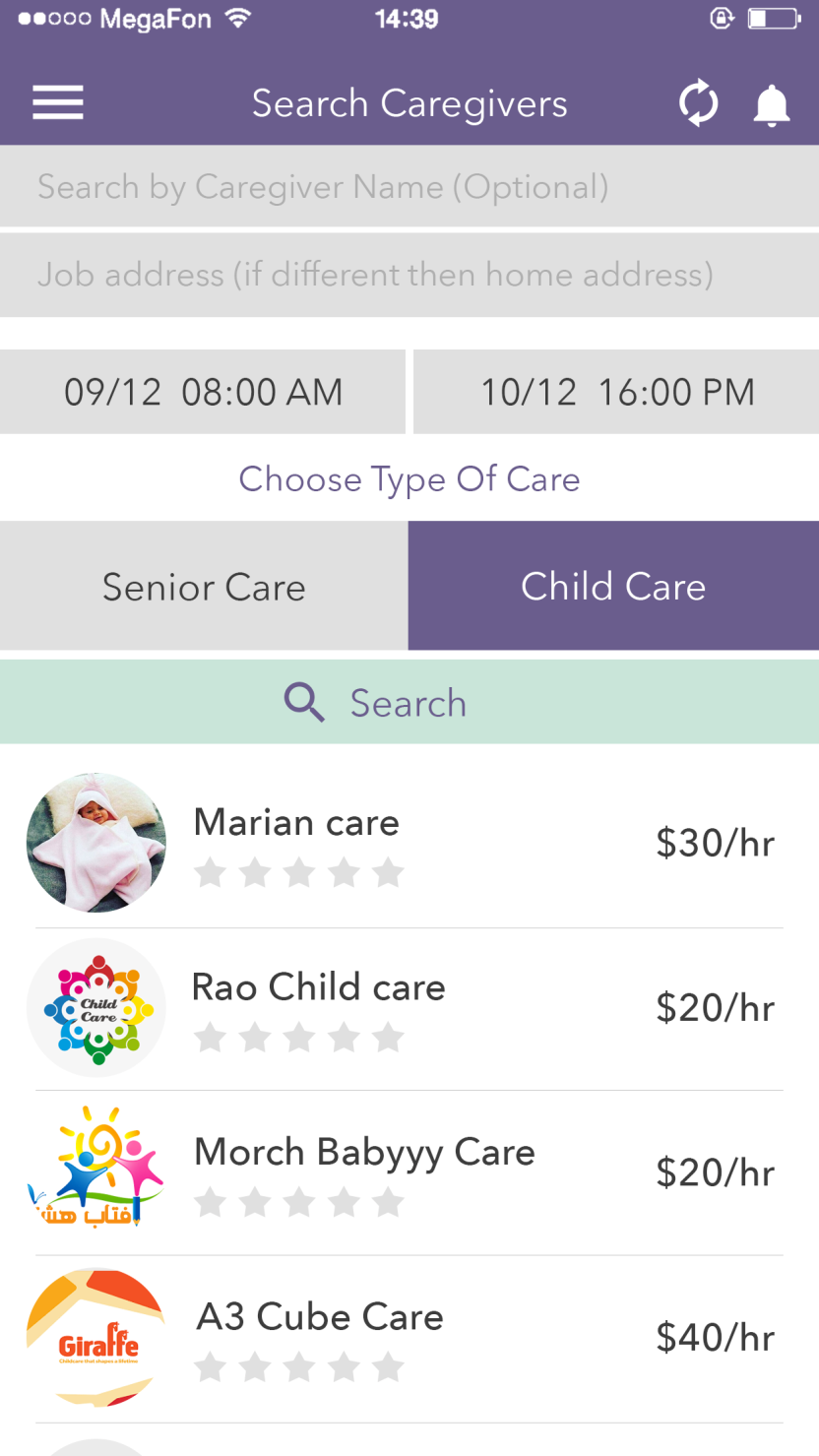Tap the magnifying glass search icon
The height and width of the screenshot is (1456, 819).
[304, 703]
